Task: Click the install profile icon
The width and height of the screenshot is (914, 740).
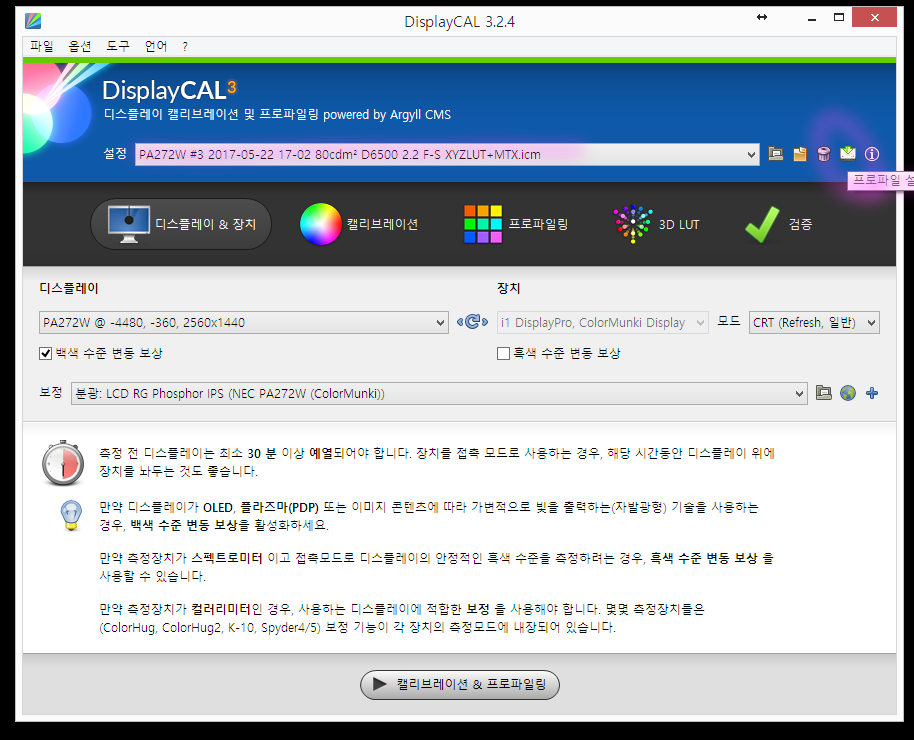Action: click(x=848, y=154)
